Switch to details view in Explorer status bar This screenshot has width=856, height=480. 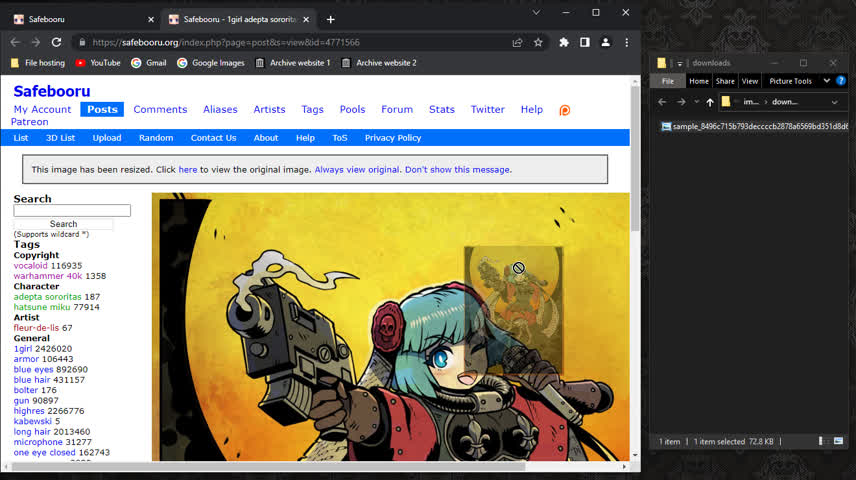[x=821, y=441]
